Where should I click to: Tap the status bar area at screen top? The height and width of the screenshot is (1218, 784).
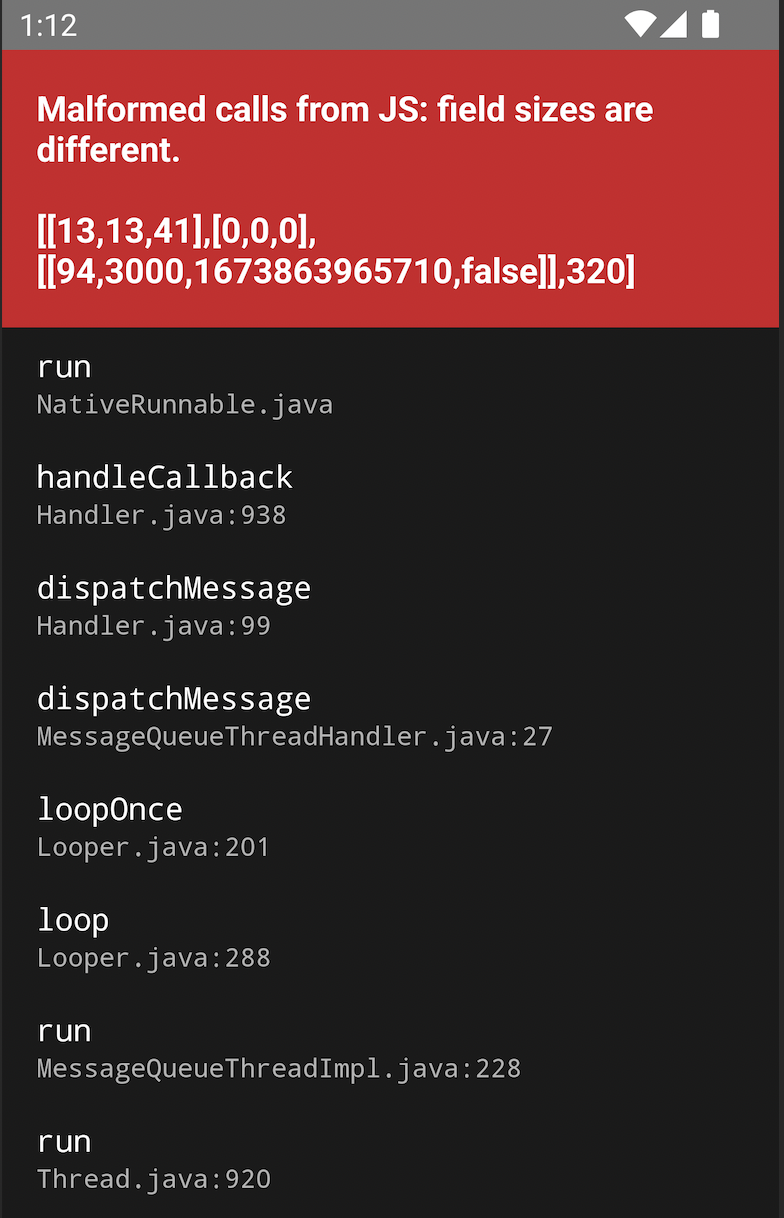coord(390,25)
